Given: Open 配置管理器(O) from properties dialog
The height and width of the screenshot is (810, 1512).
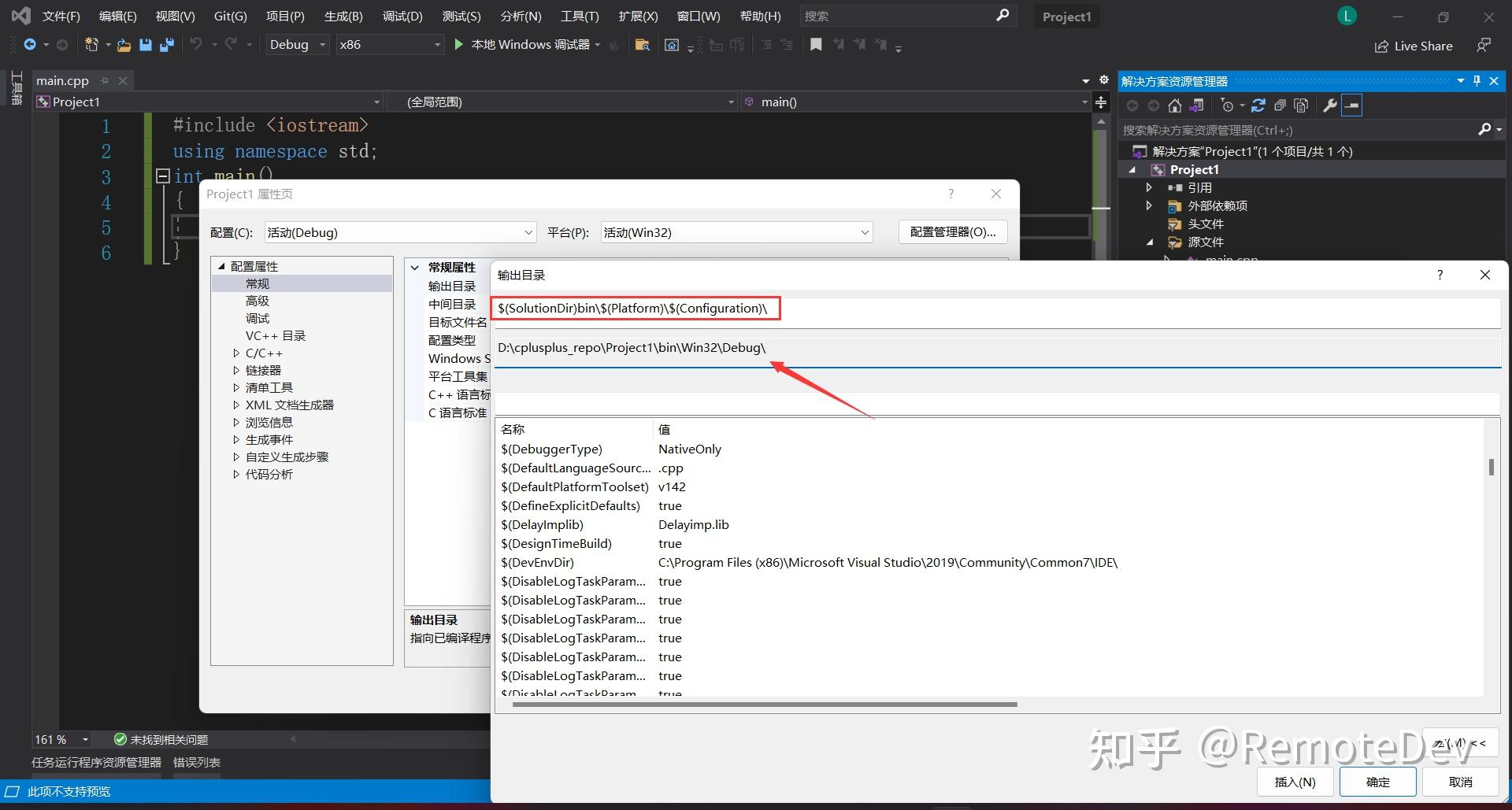Looking at the screenshot, I should pos(952,231).
